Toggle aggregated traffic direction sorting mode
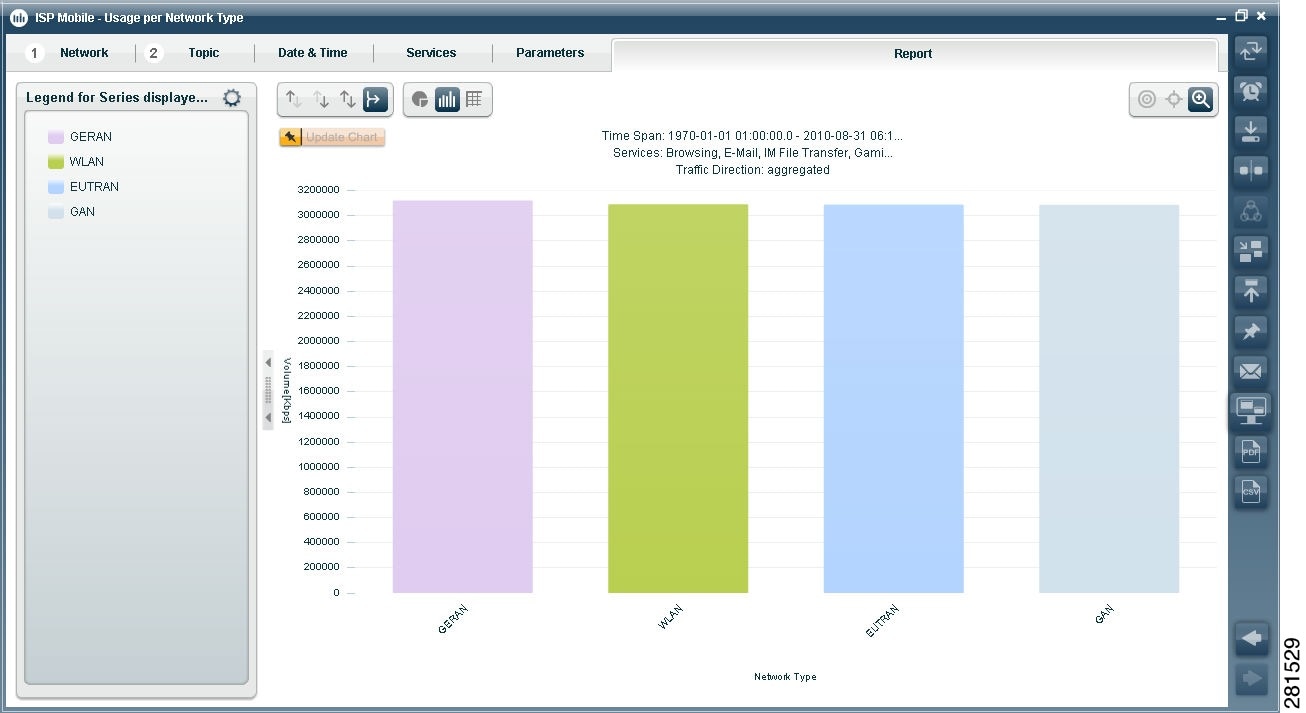 pyautogui.click(x=373, y=99)
